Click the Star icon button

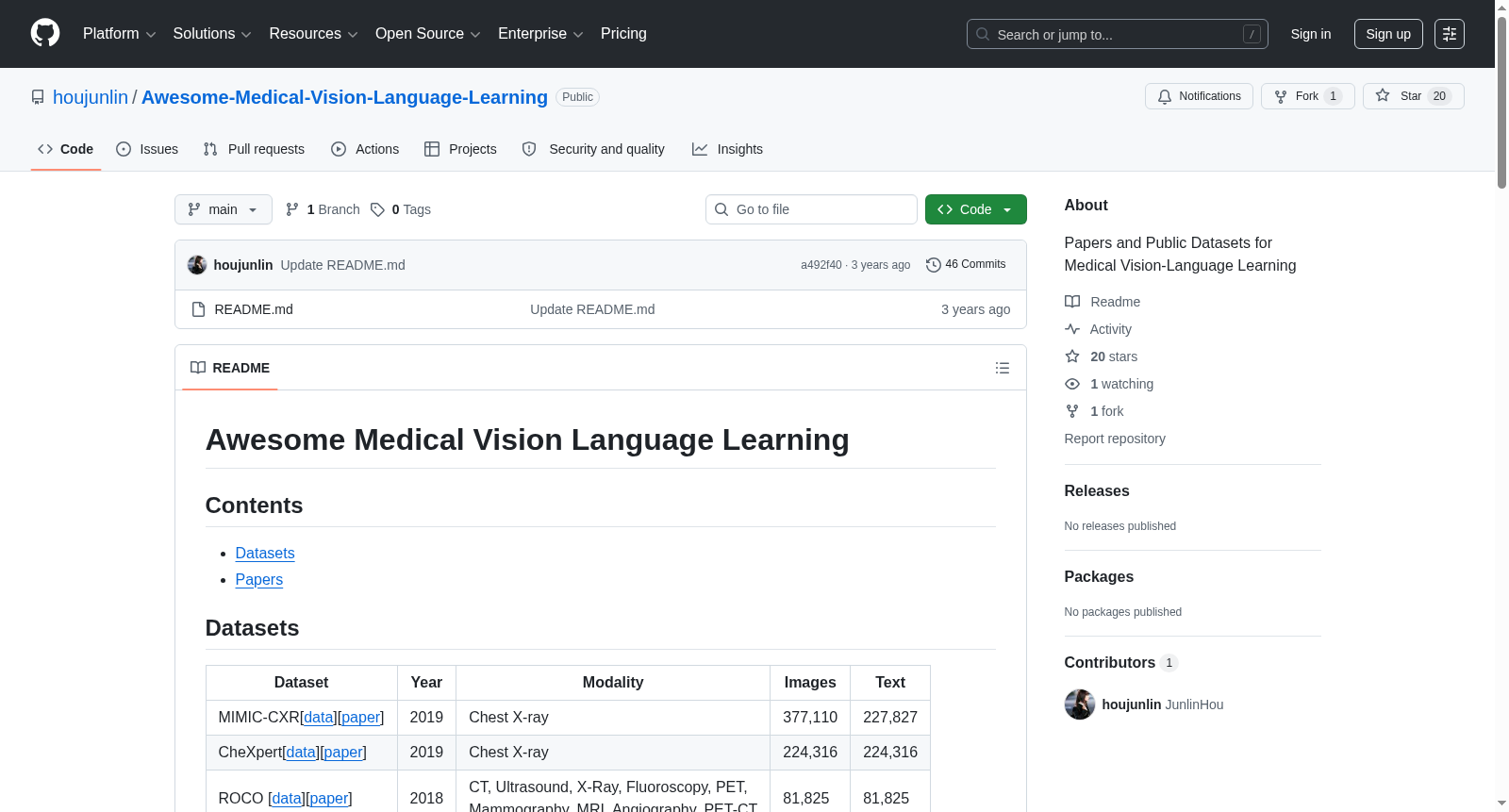pos(1383,95)
